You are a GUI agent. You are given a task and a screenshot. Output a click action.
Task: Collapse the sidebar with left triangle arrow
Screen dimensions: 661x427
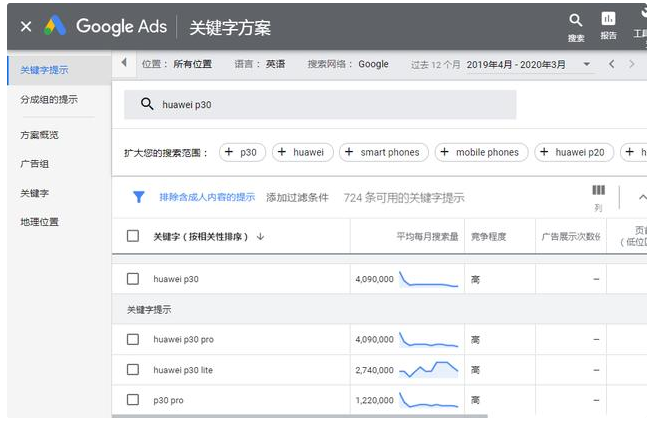tap(124, 63)
